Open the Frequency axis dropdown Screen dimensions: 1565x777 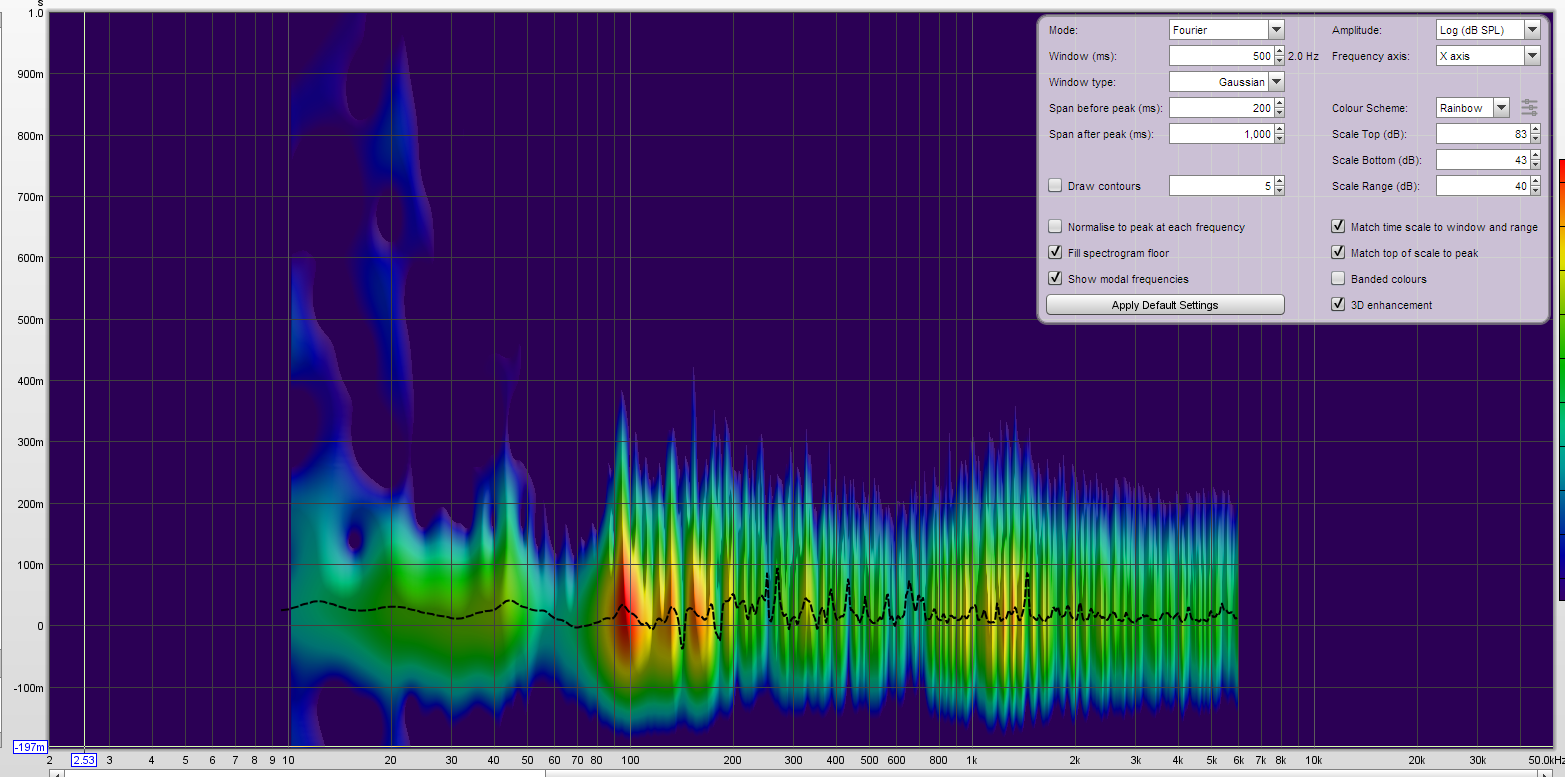[1532, 56]
